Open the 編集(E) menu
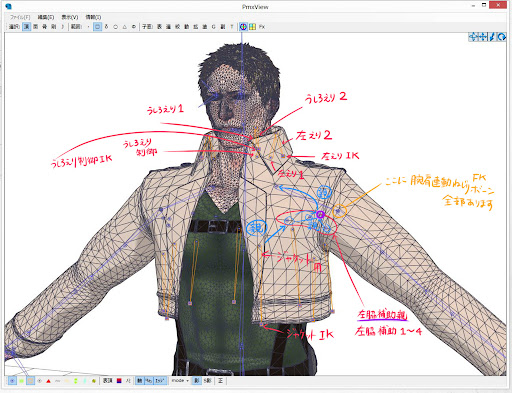Viewport: 512px width, 393px height. click(46, 17)
